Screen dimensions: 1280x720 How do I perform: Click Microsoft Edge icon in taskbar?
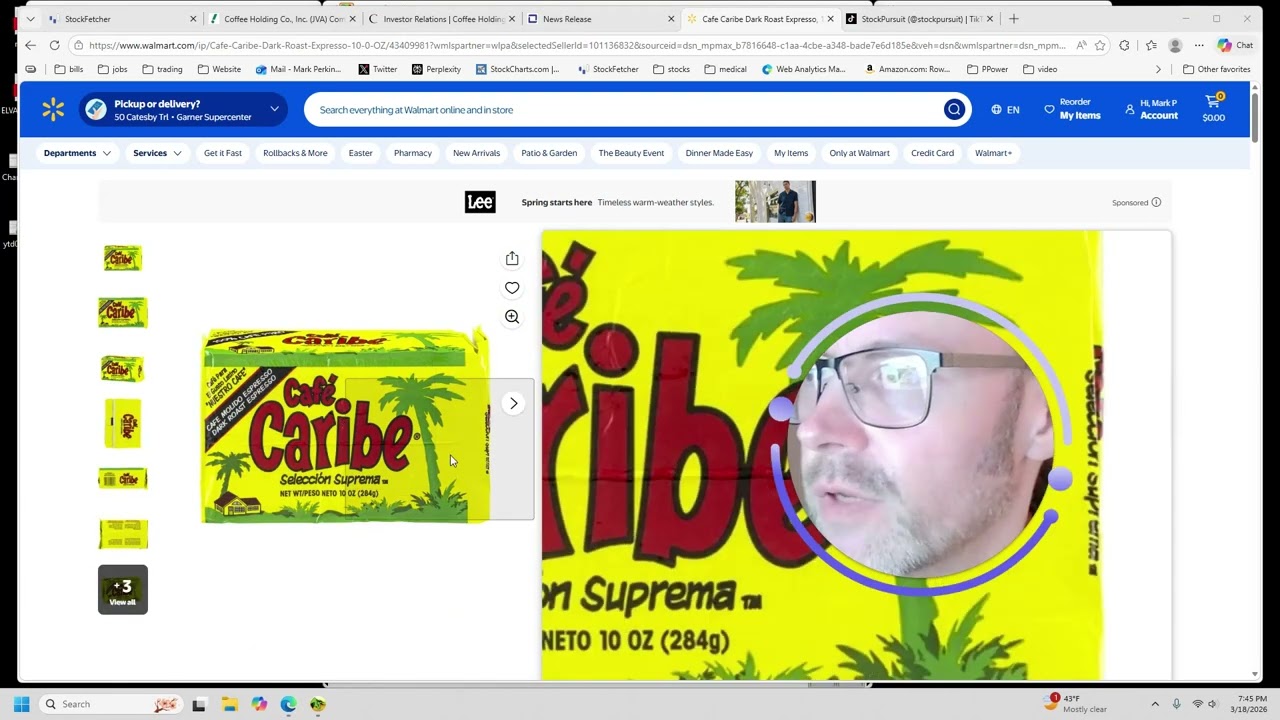click(288, 704)
